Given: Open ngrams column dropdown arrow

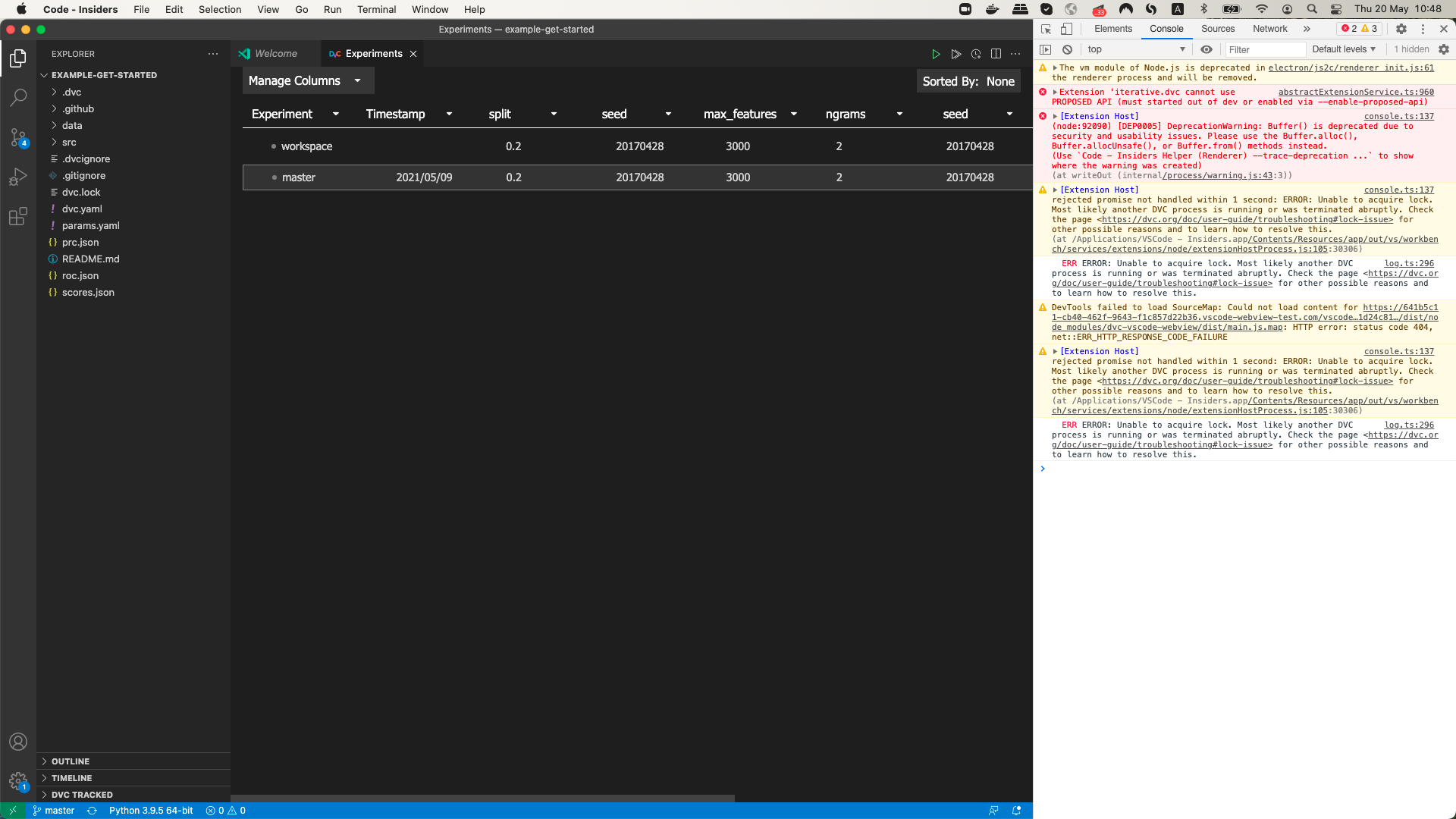Looking at the screenshot, I should point(899,114).
